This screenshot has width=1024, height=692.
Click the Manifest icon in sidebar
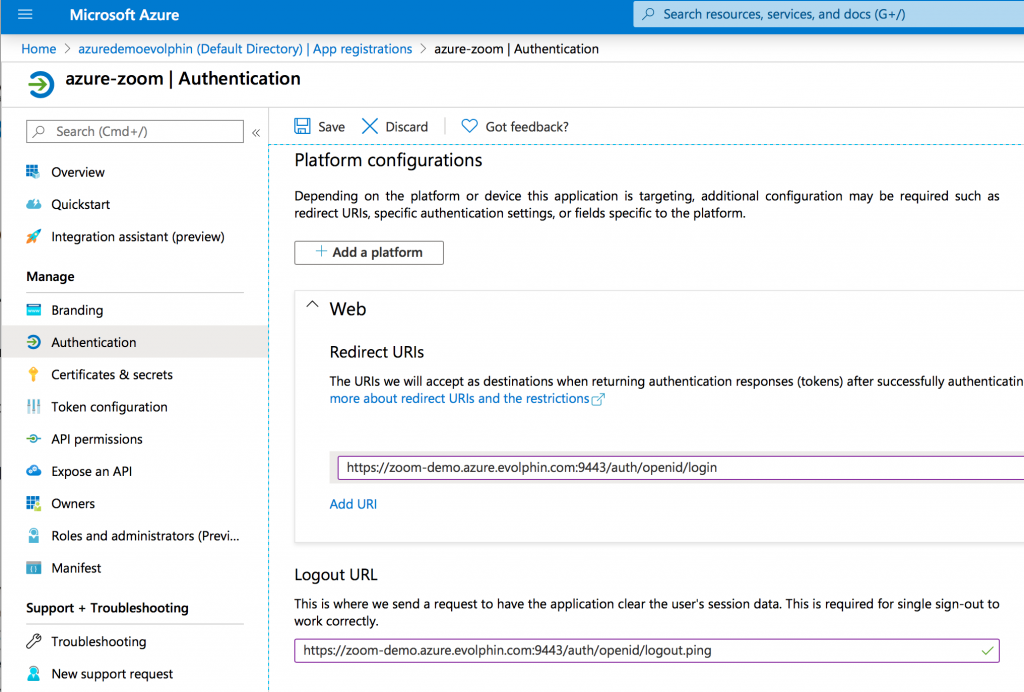pos(33,568)
